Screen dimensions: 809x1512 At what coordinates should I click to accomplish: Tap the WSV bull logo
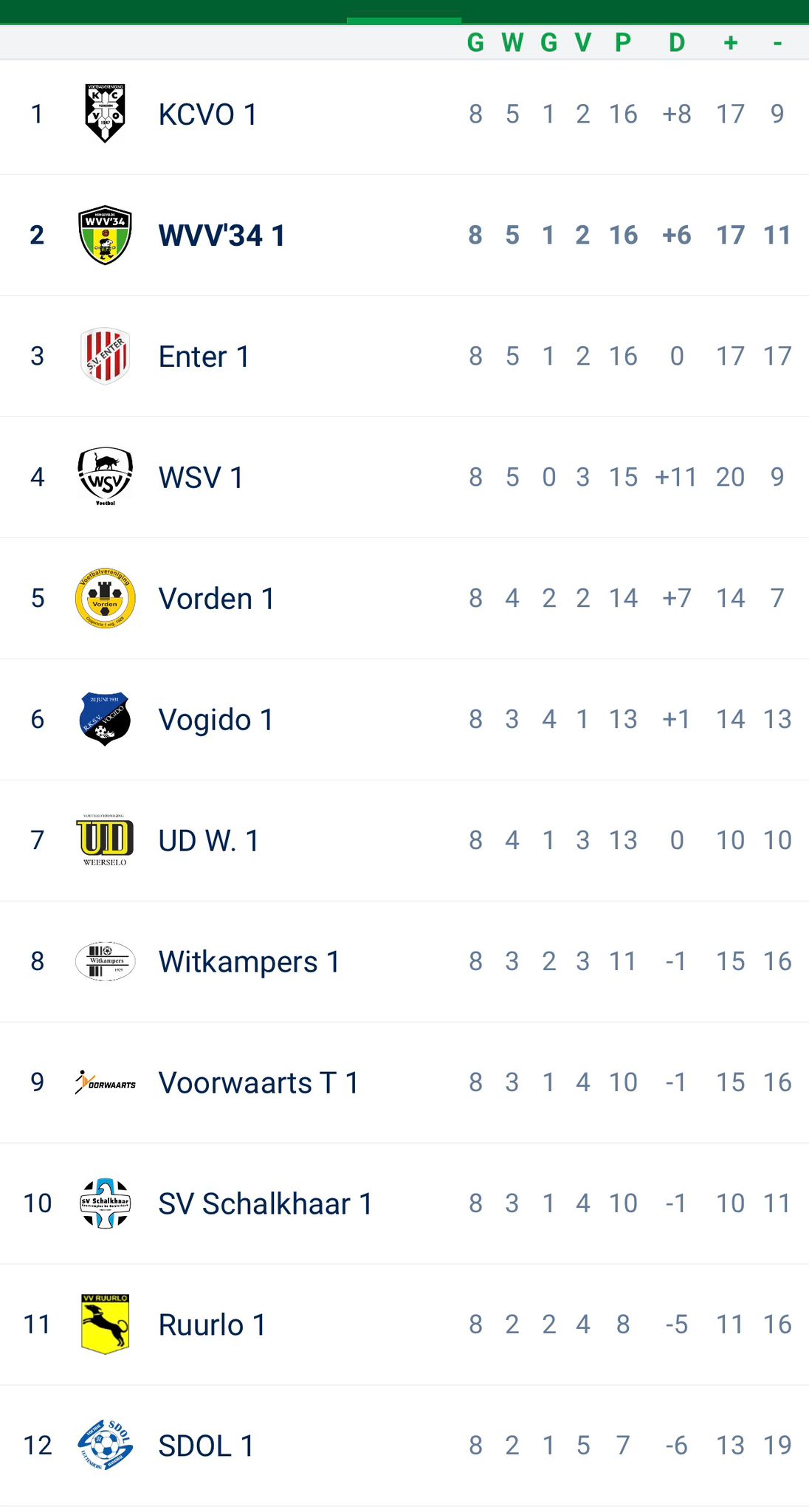point(105,477)
